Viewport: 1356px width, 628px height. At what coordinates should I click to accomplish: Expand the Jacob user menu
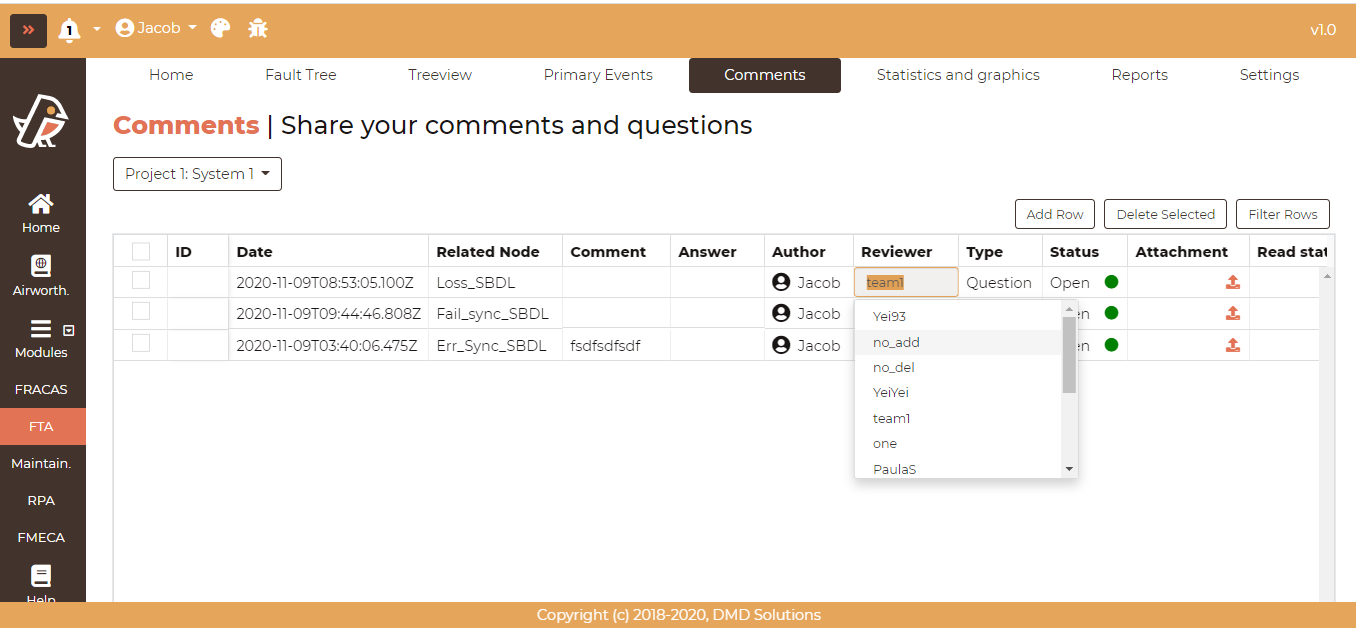[156, 28]
